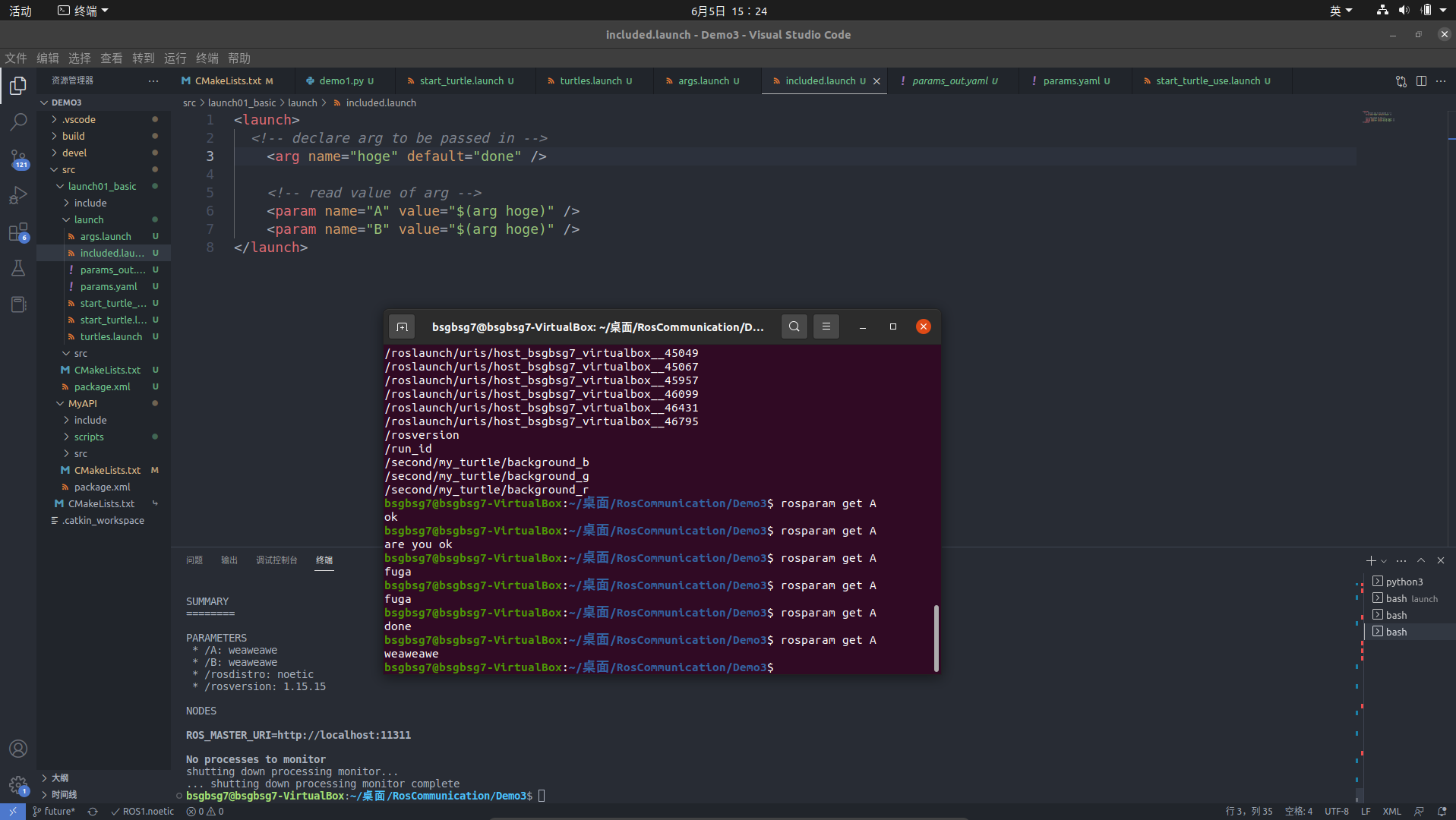Image resolution: width=1456 pixels, height=820 pixels.
Task: Open the 编辑 (Edit) menu
Action: [48, 58]
